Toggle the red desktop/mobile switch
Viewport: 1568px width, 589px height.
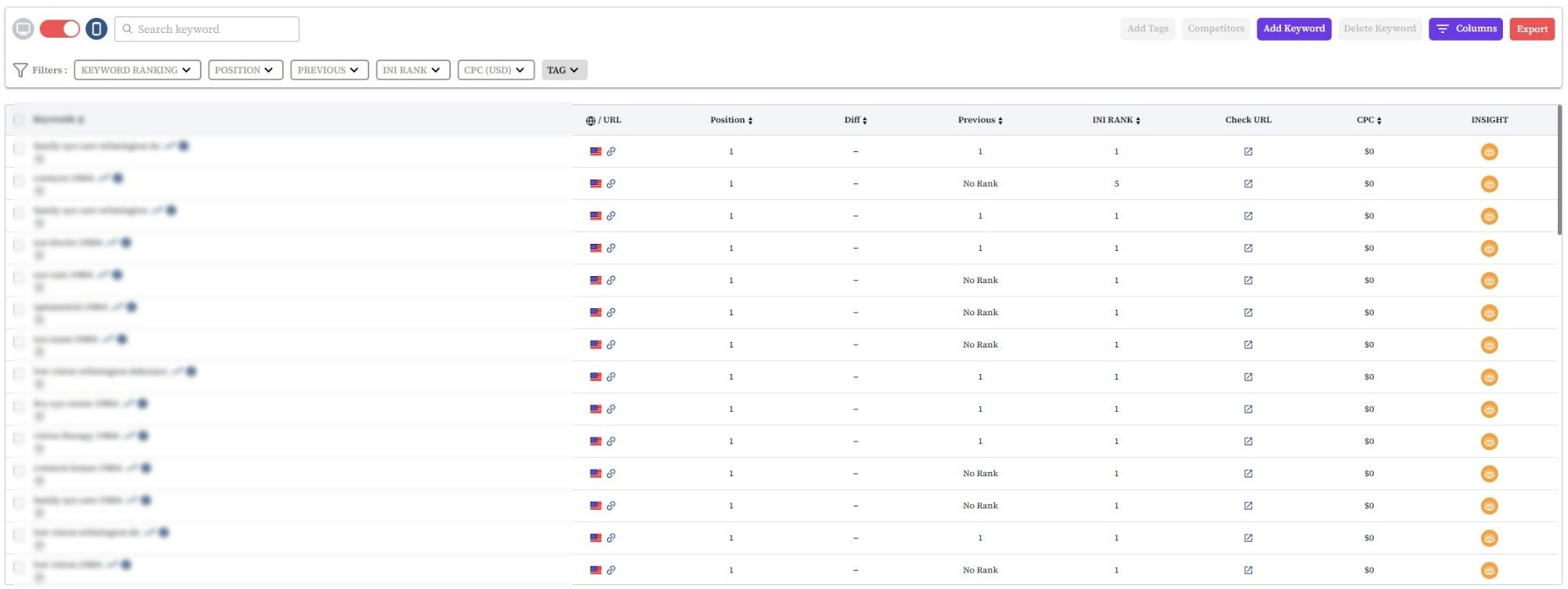click(x=60, y=29)
